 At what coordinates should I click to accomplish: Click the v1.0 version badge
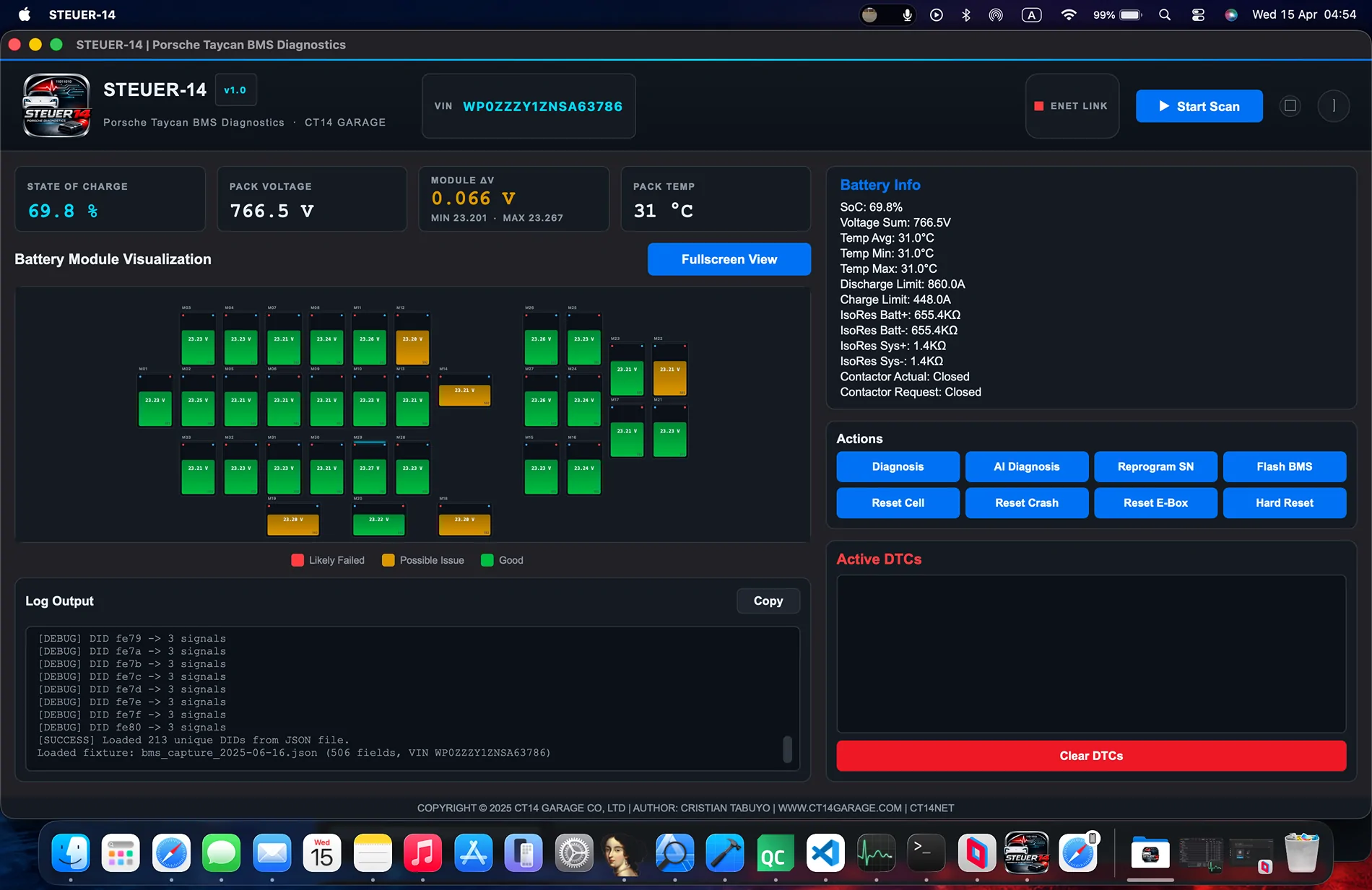235,90
